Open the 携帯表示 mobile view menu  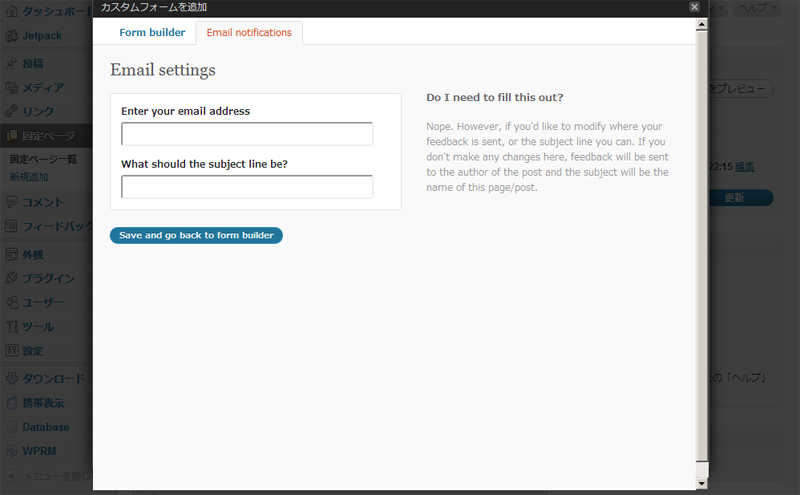pyautogui.click(x=43, y=403)
